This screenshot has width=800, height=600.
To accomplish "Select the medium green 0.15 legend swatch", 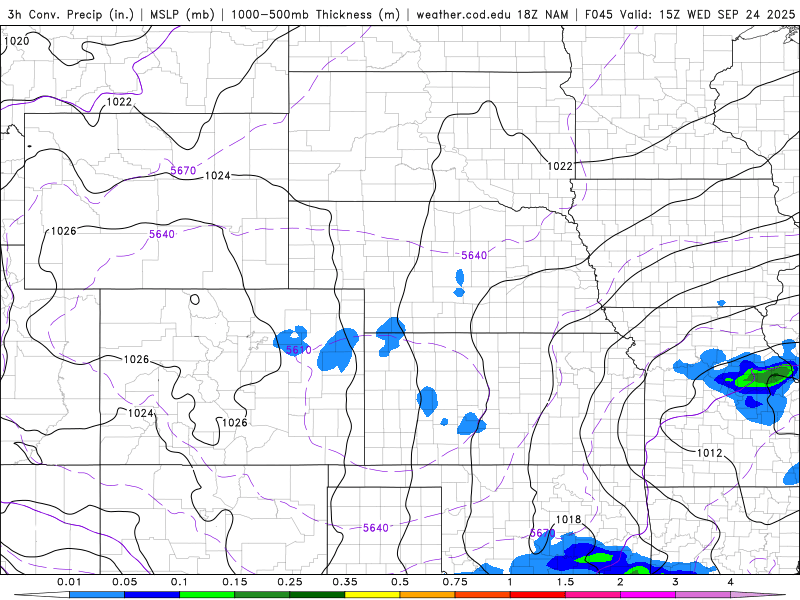I will 262,595.
